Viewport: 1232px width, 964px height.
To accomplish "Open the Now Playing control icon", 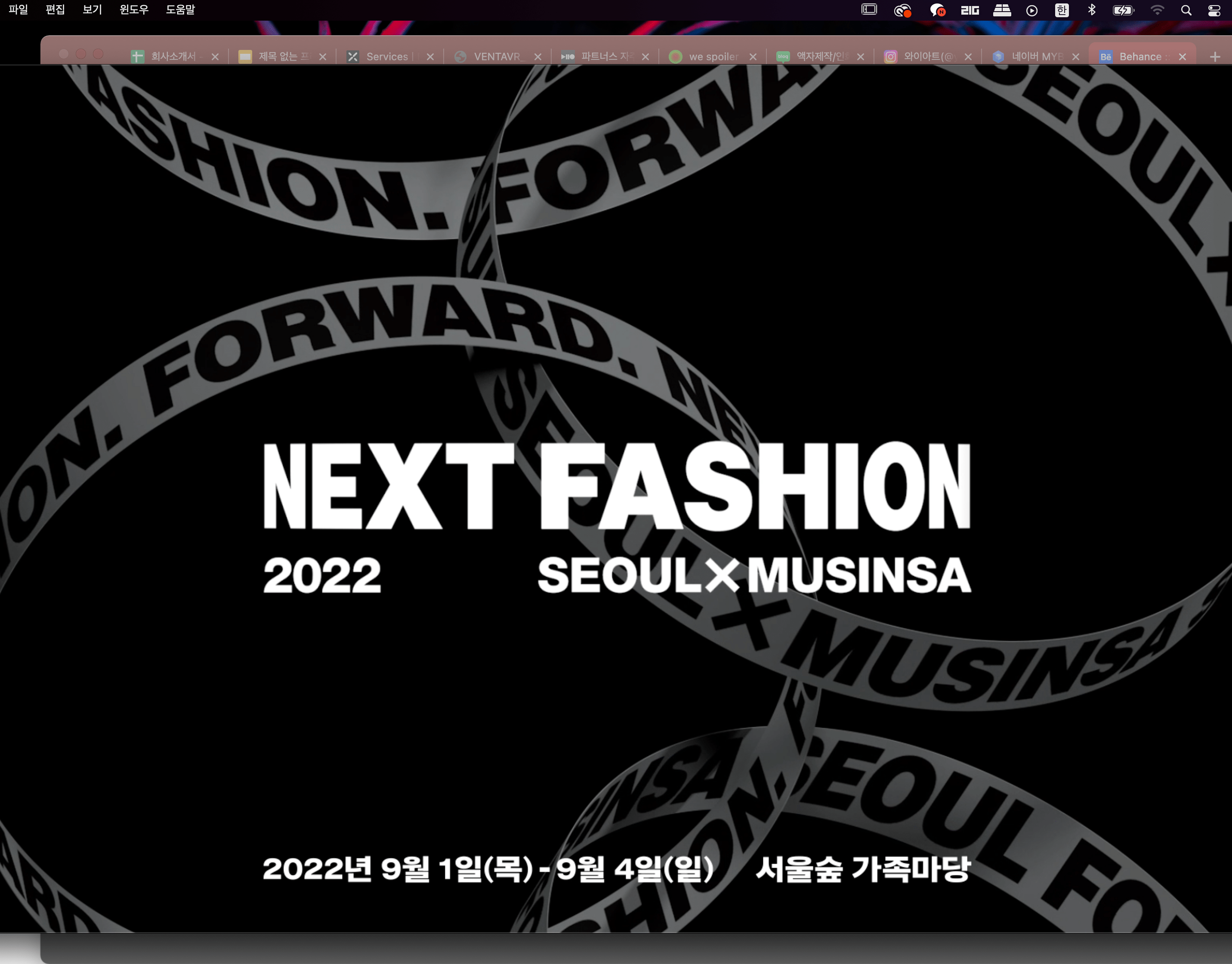I will point(1031,10).
